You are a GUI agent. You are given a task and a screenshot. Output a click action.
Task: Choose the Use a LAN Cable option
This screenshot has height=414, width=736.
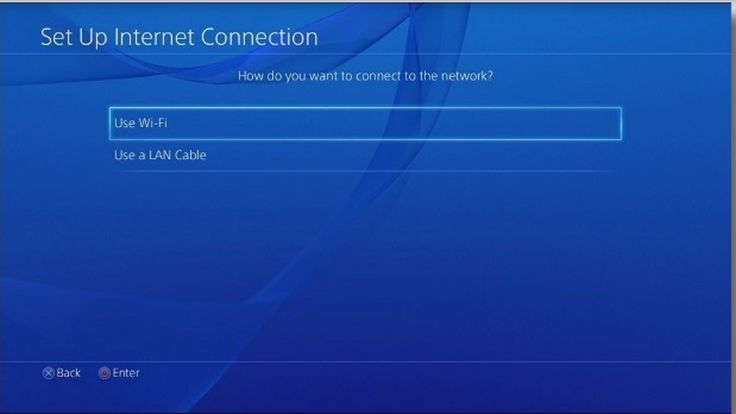click(365, 155)
